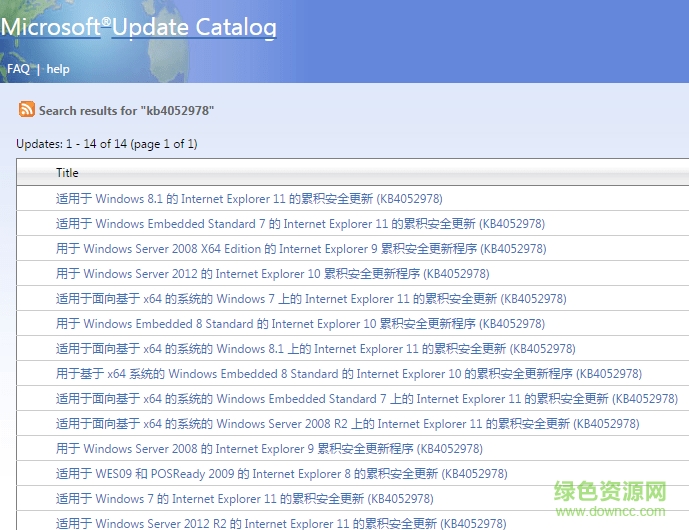Select the 'Search results for "kb4052978"' heading
This screenshot has height=530, width=689.
pyautogui.click(x=126, y=110)
